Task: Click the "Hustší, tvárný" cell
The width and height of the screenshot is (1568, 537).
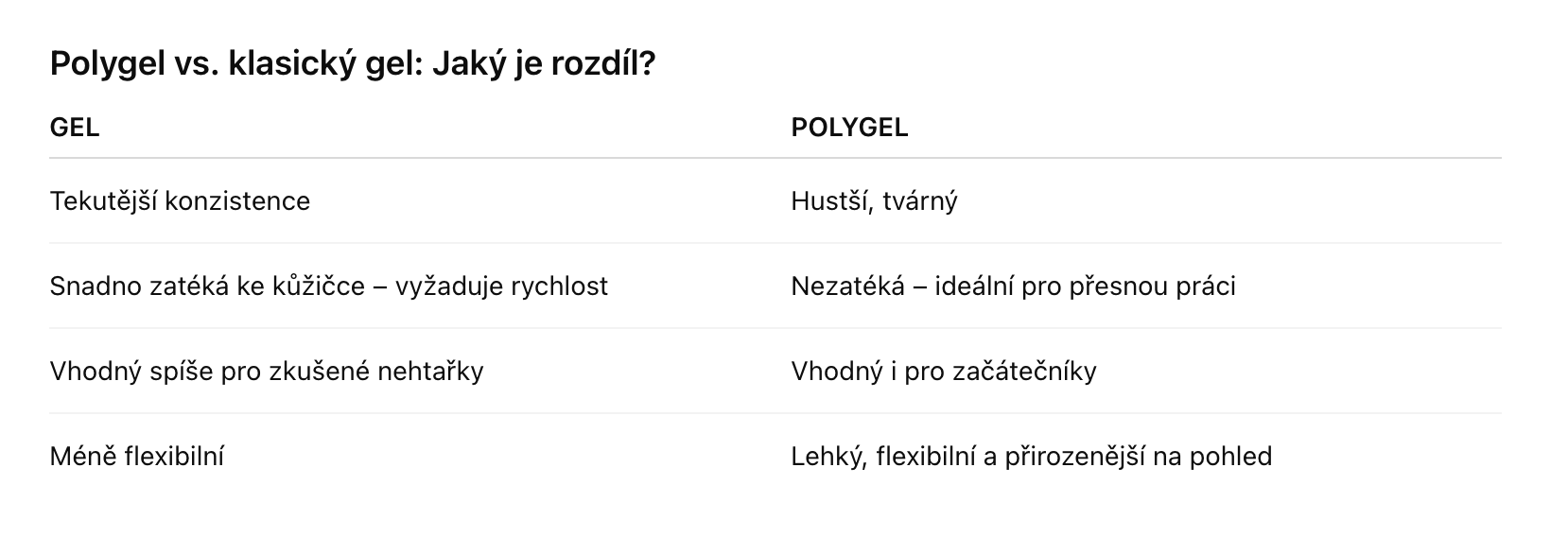Action: [x=874, y=201]
